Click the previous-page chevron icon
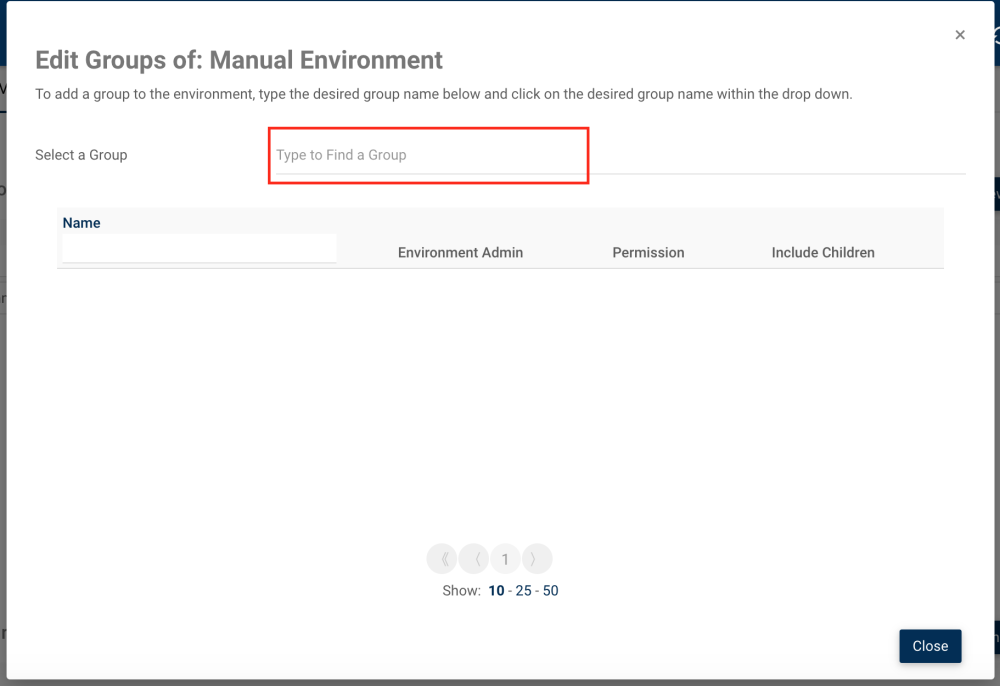Screen dimensions: 1000x686 [473, 558]
